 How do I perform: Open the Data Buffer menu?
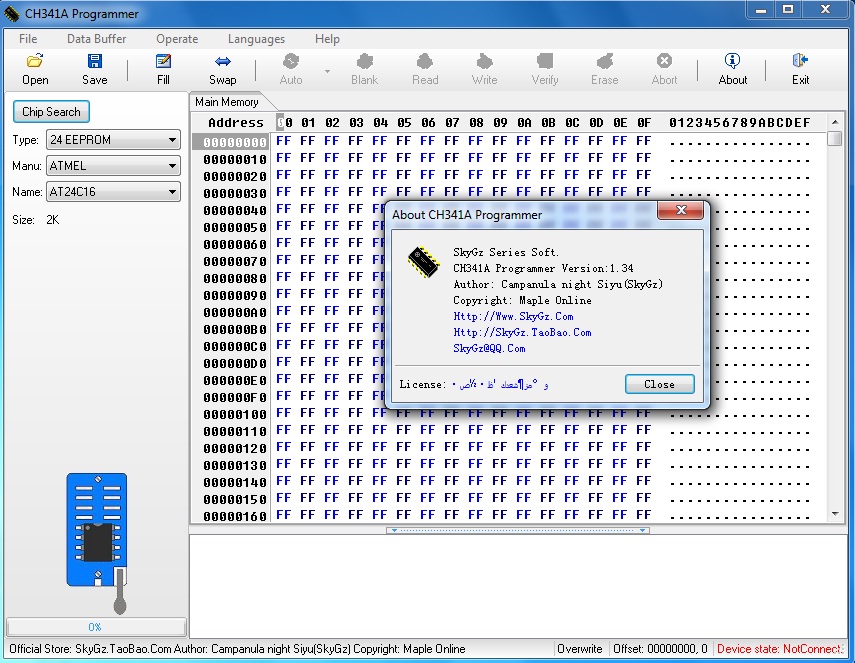[x=97, y=39]
